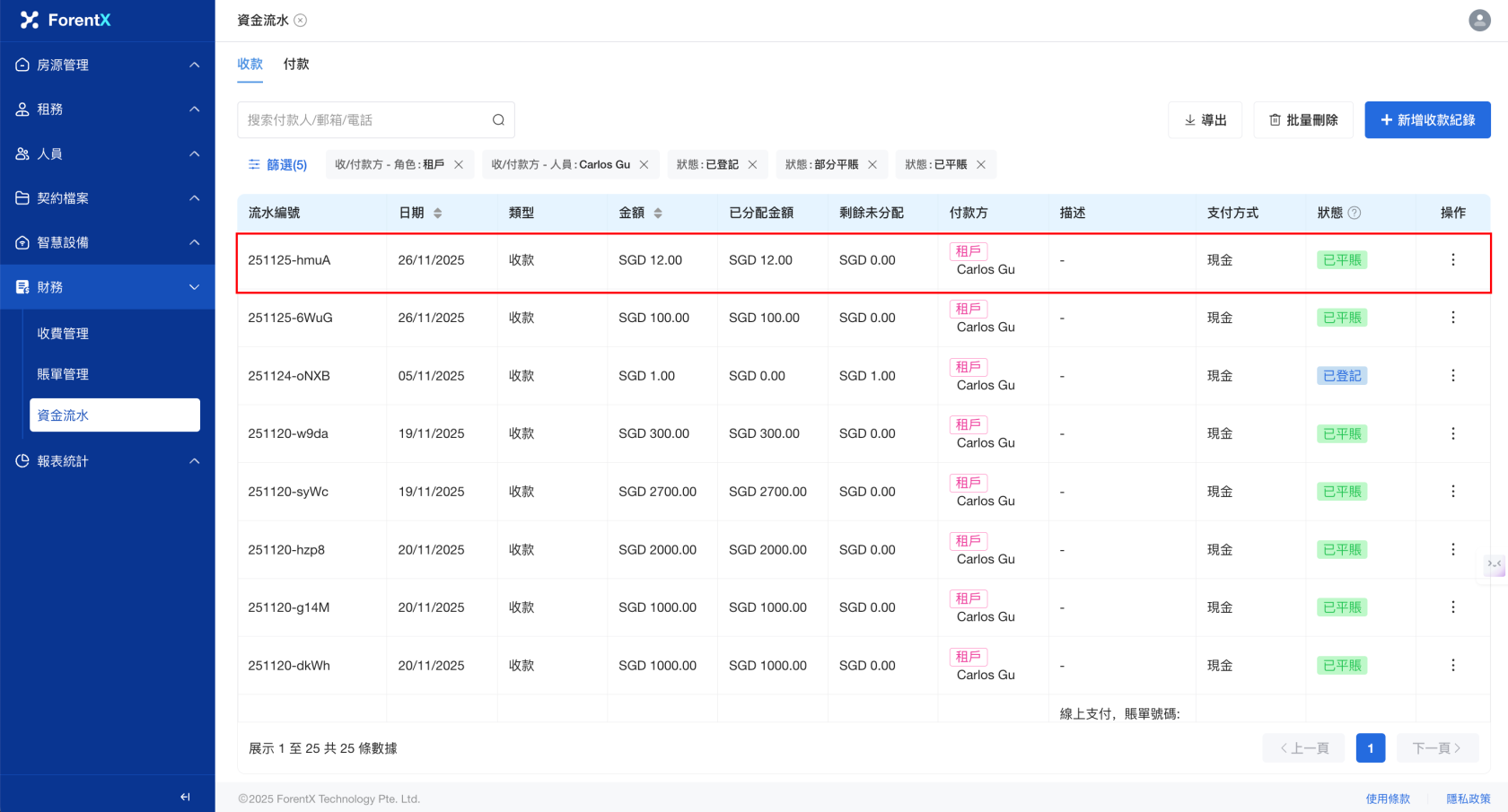Focus the payer search input field
This screenshot has width=1508, height=812.
click(364, 120)
